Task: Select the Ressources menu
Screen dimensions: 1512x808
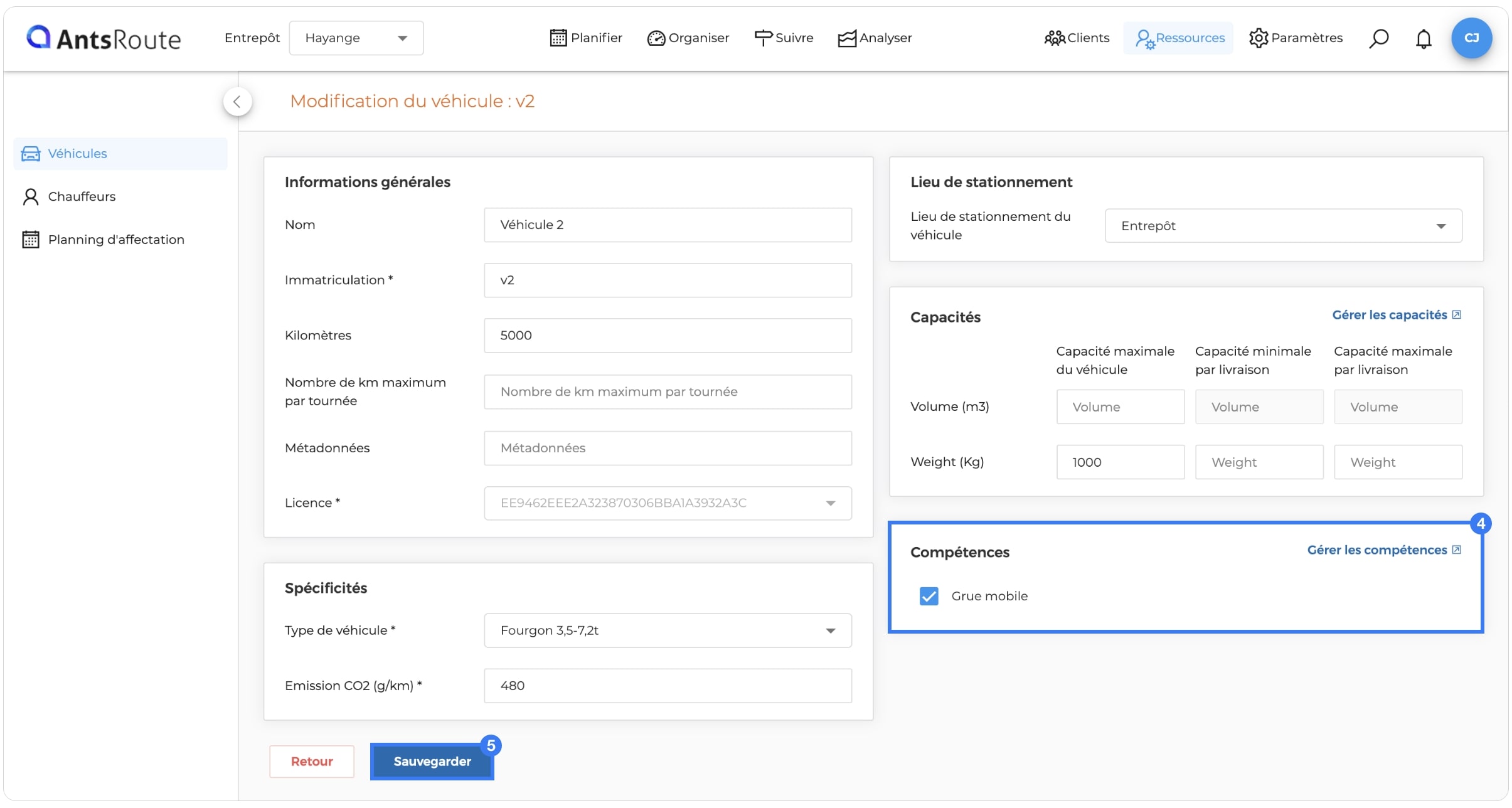Action: (1178, 38)
